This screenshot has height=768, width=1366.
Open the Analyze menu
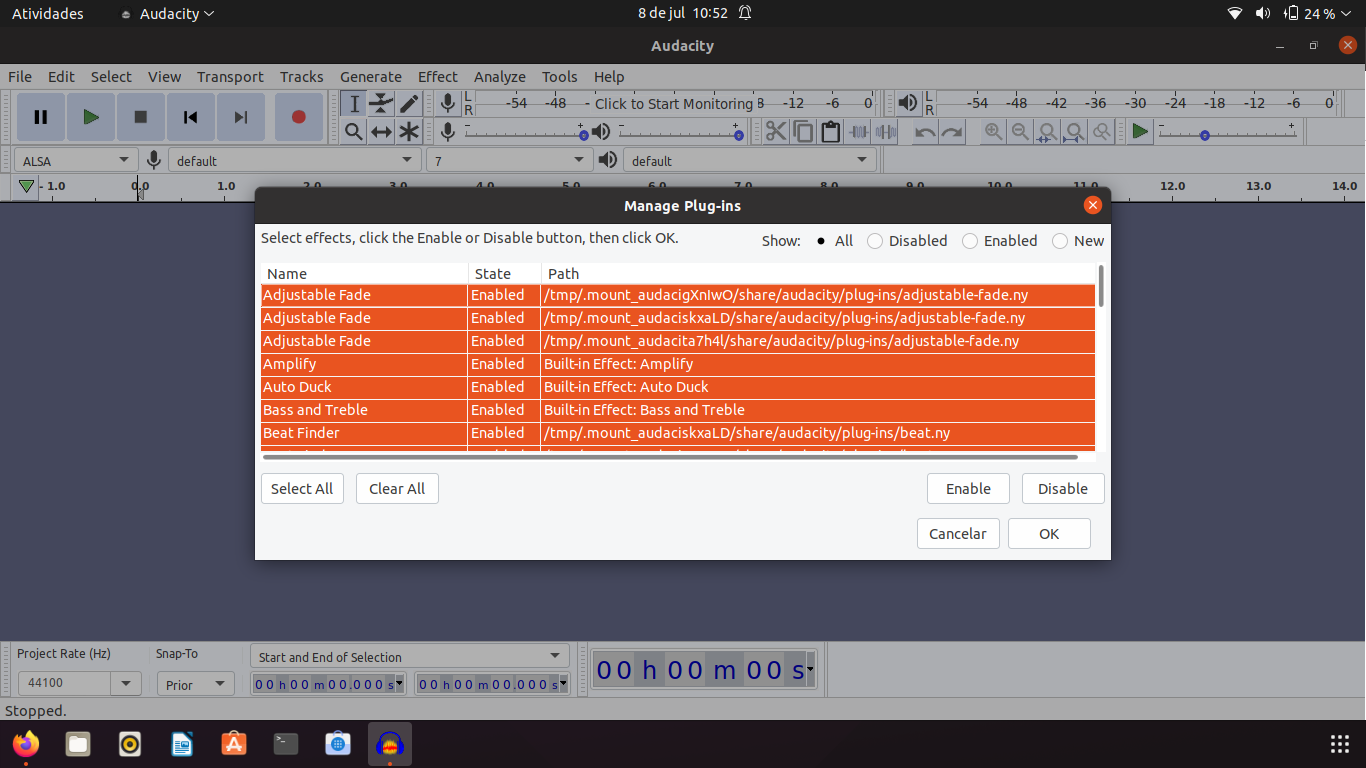500,77
